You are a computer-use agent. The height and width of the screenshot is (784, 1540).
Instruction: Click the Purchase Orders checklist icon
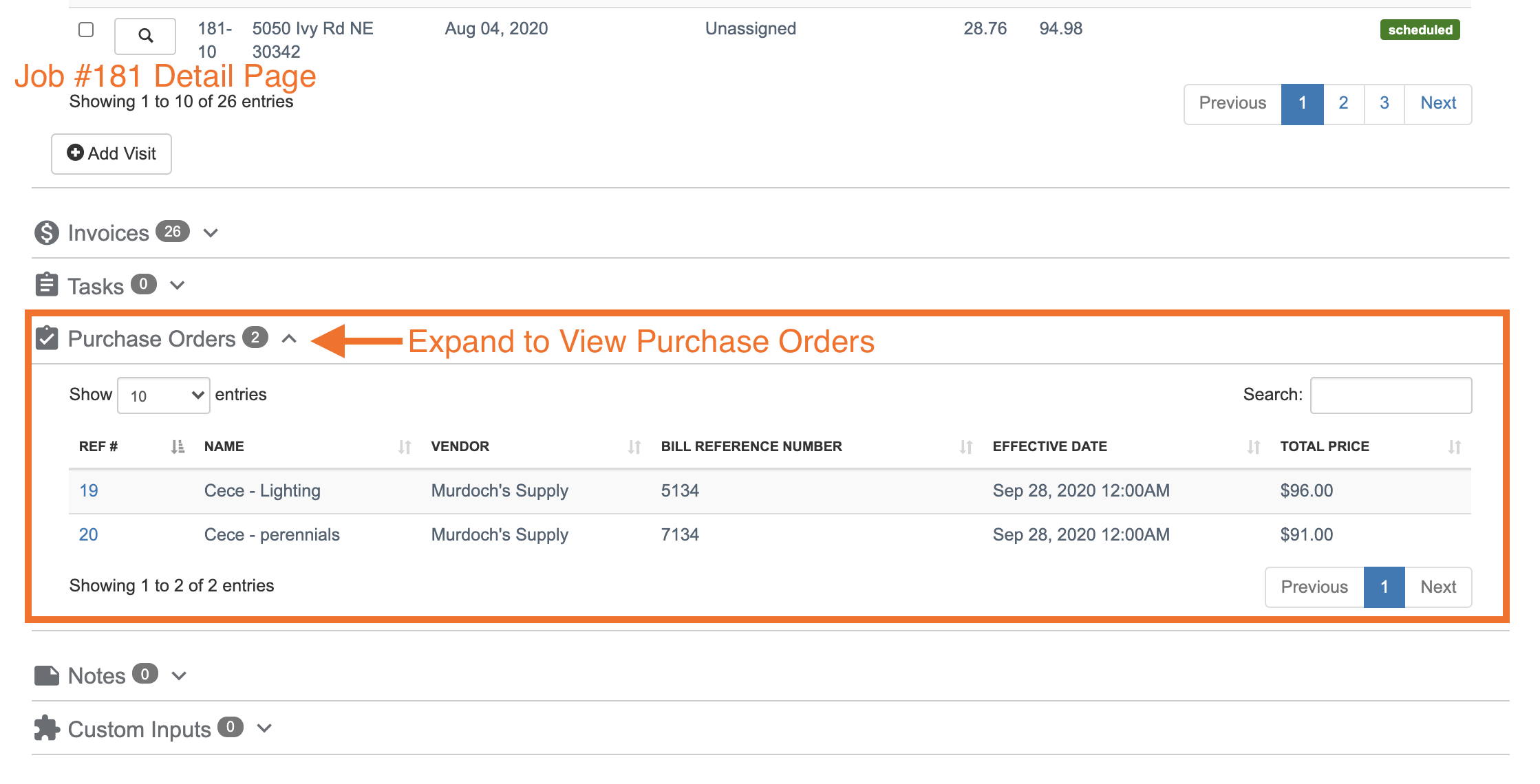click(47, 338)
